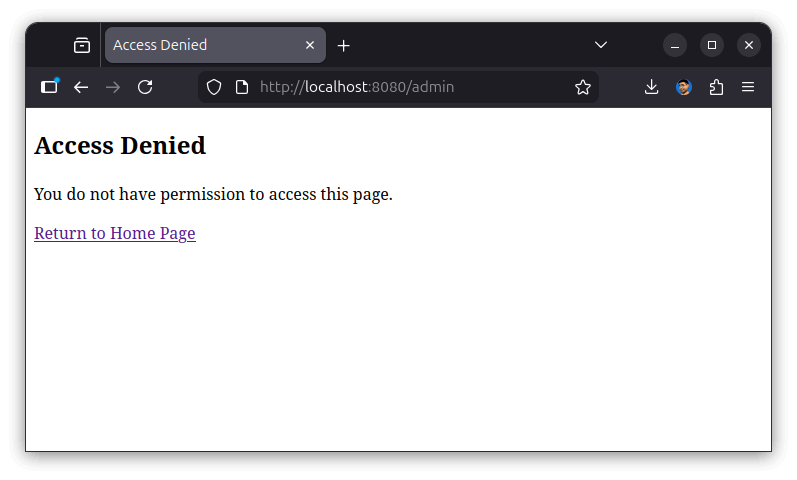The image size is (797, 480).
Task: Maximize the browser window
Action: coord(712,45)
